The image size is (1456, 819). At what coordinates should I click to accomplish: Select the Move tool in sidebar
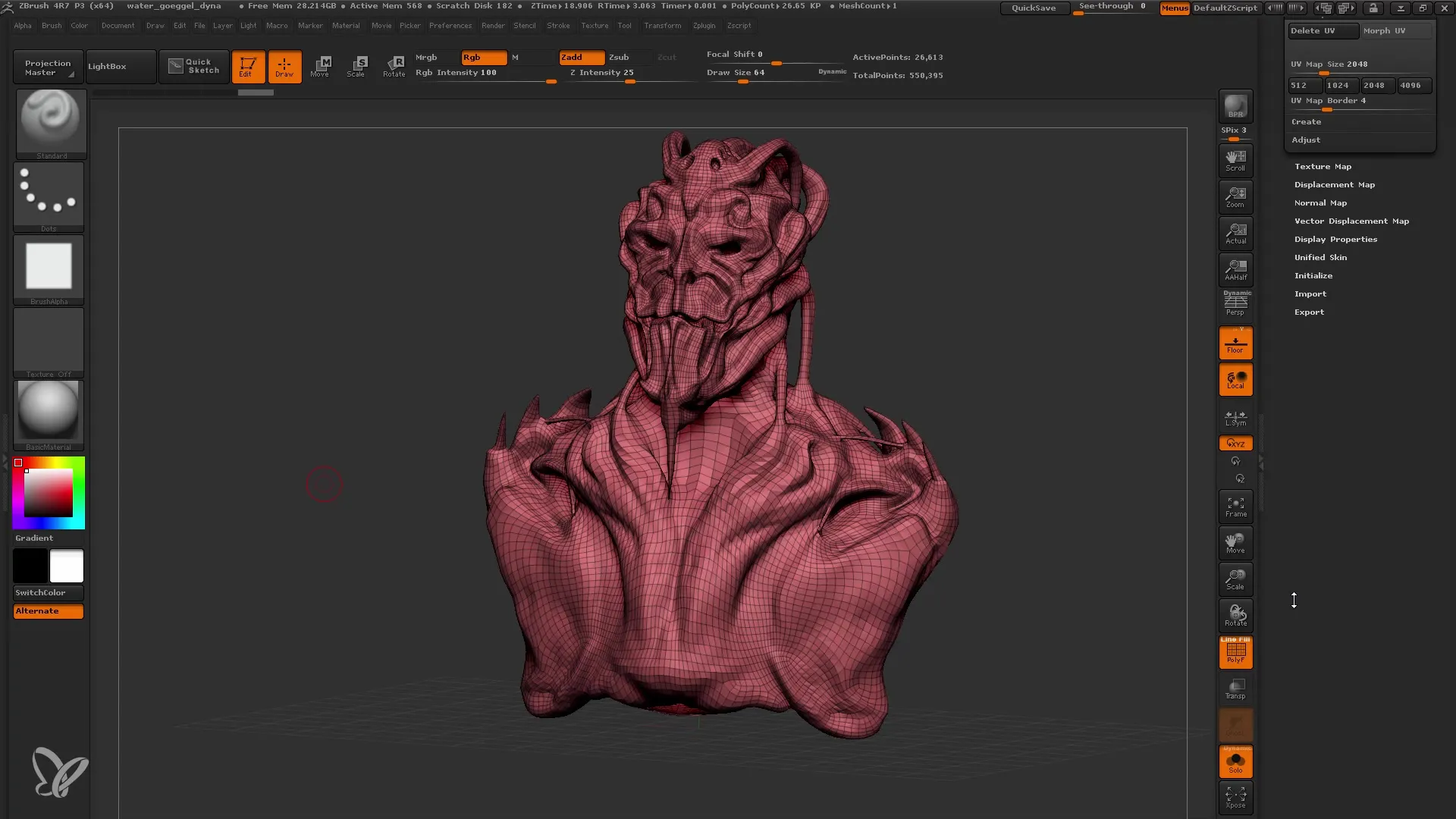coord(1236,544)
